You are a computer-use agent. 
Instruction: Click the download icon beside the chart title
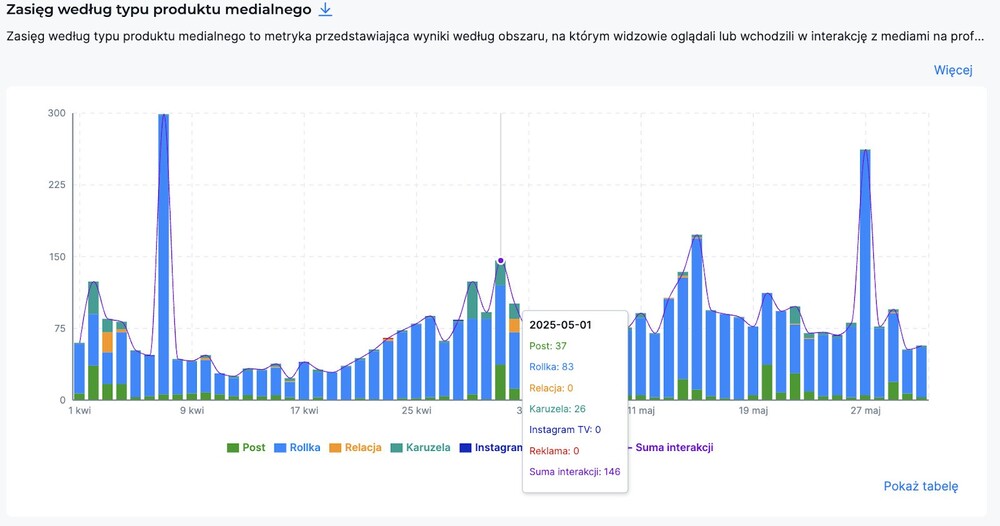[x=324, y=10]
